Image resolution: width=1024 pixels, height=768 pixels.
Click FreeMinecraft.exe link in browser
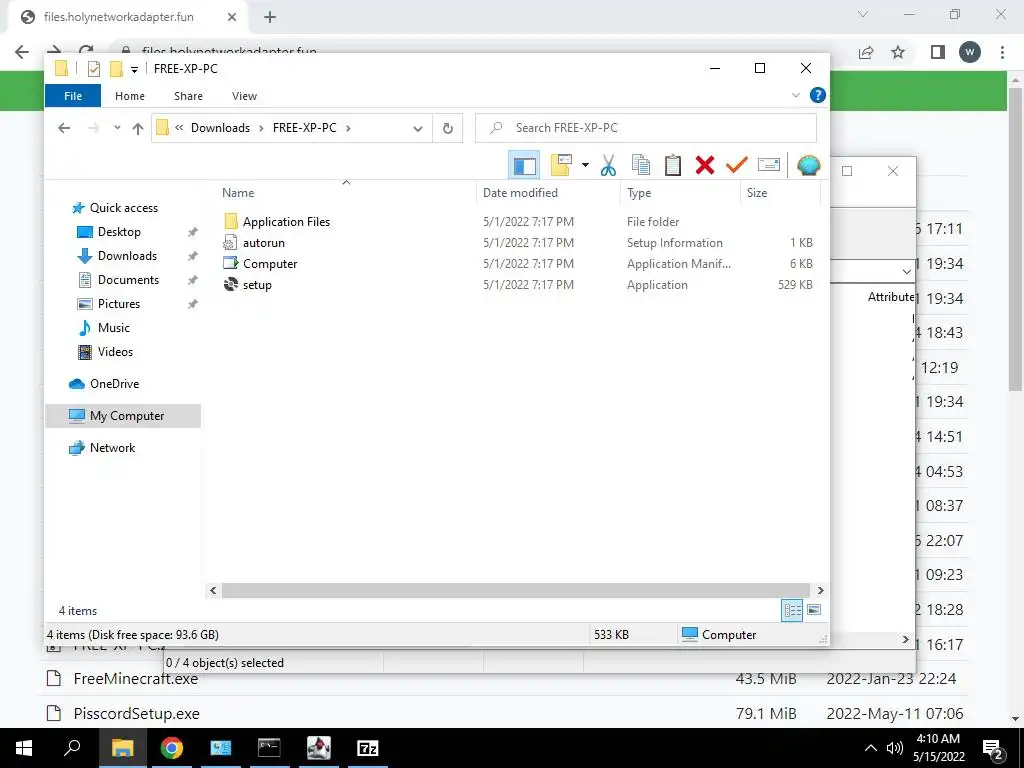pos(136,679)
